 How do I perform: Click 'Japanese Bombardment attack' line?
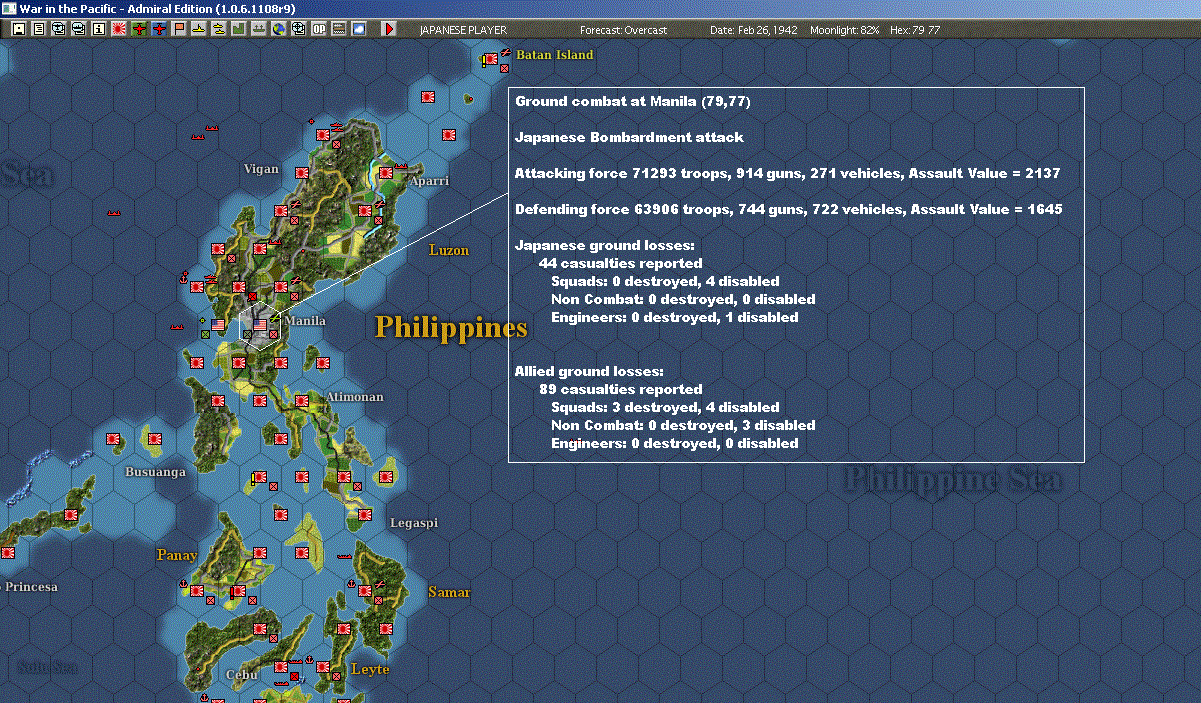tap(629, 137)
